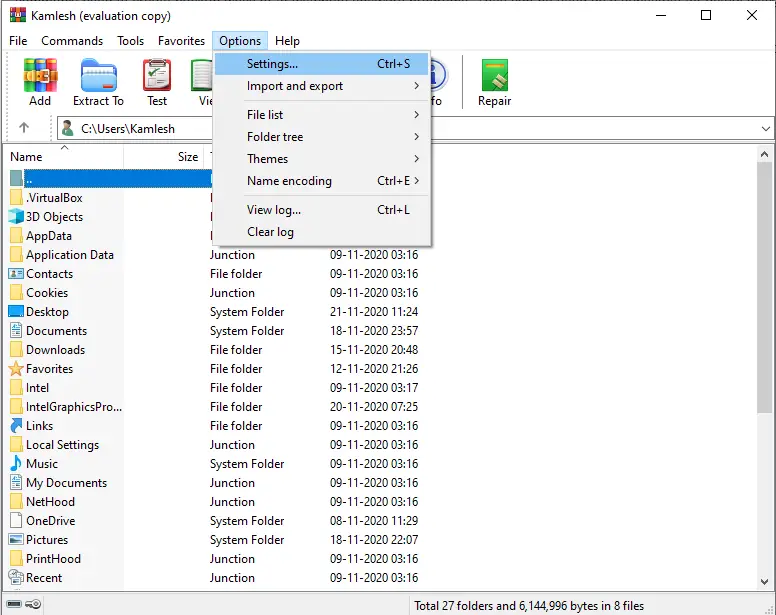
Task: Expand the File list submenu
Action: 322,115
